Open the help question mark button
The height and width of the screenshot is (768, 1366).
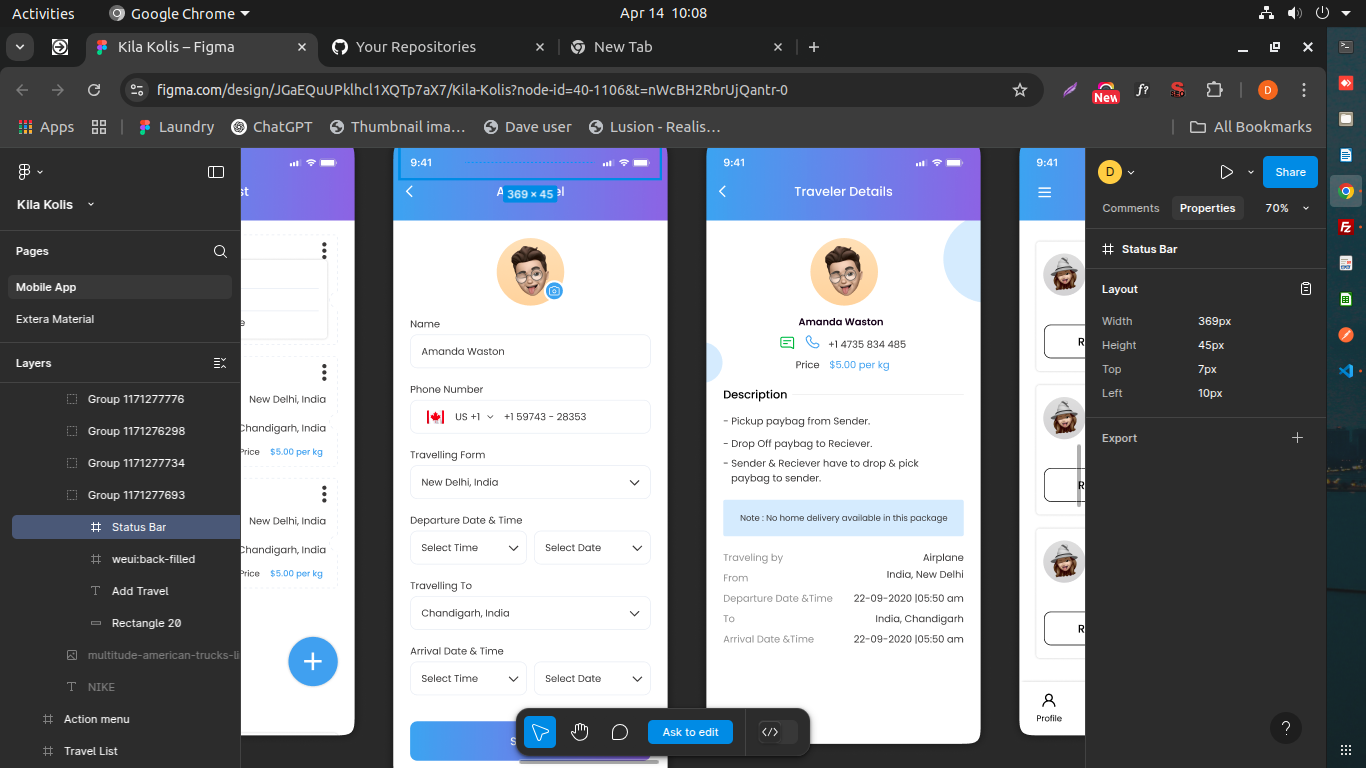(1286, 728)
